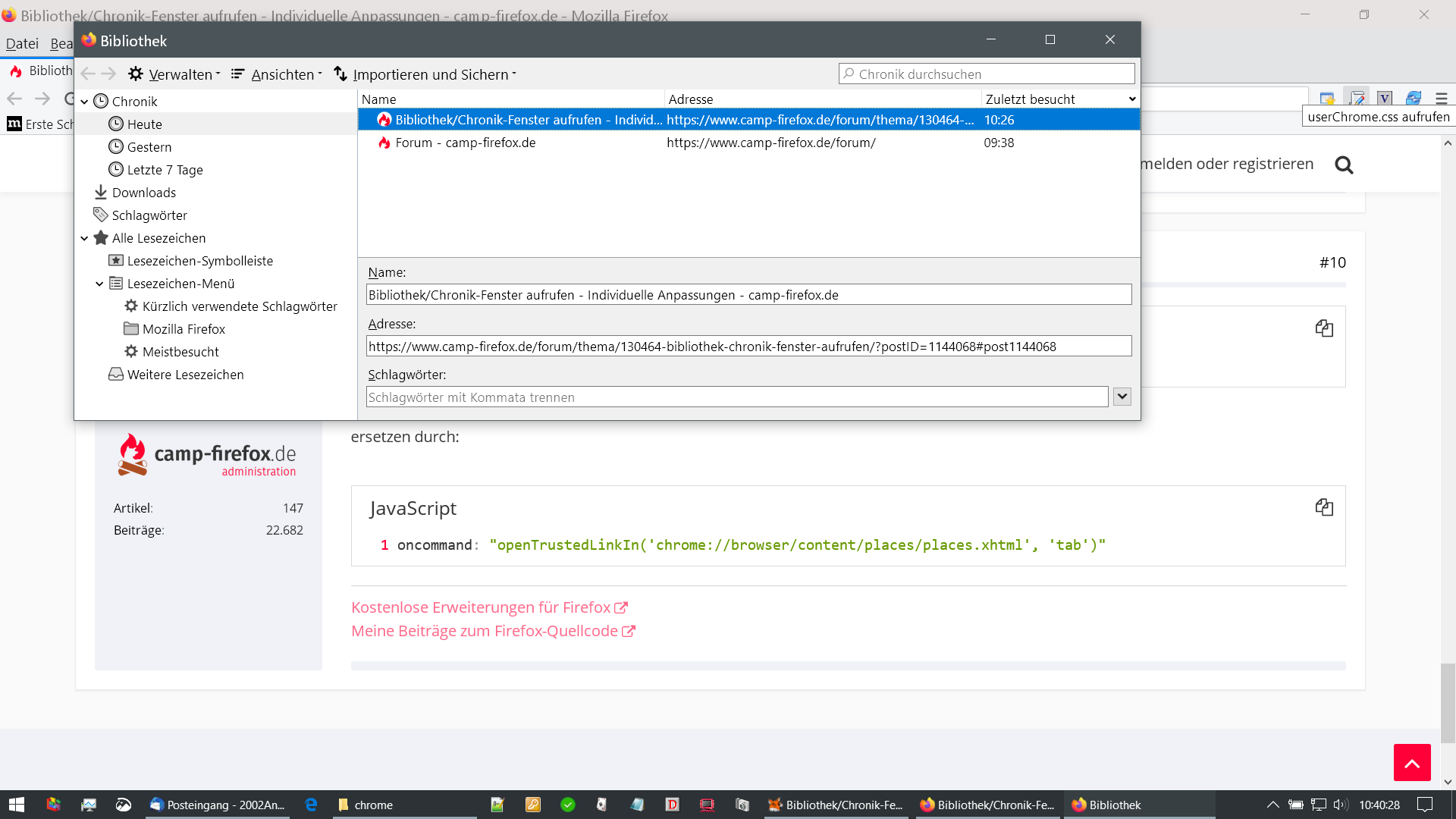This screenshot has height=819, width=1456.
Task: Collapse the Chronik tree node
Action: coord(84,102)
